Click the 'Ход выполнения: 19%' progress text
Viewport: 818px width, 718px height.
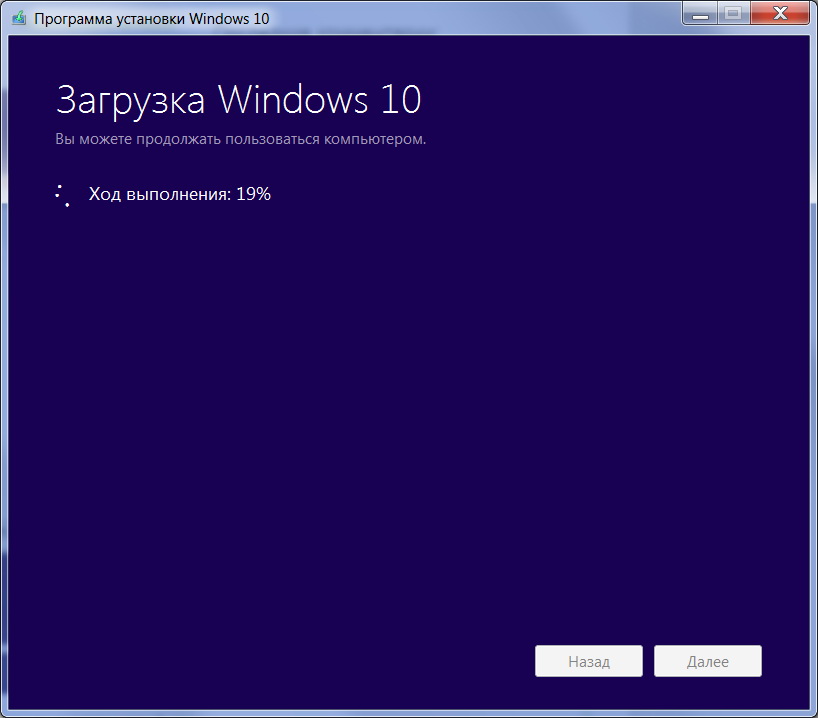(180, 194)
